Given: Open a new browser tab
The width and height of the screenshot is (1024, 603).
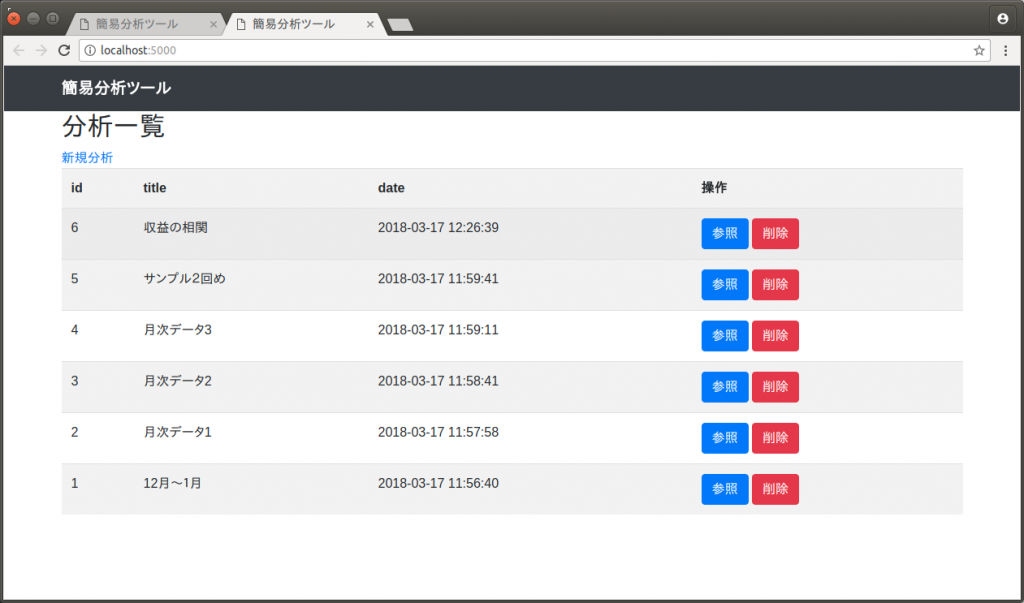Looking at the screenshot, I should tap(400, 25).
